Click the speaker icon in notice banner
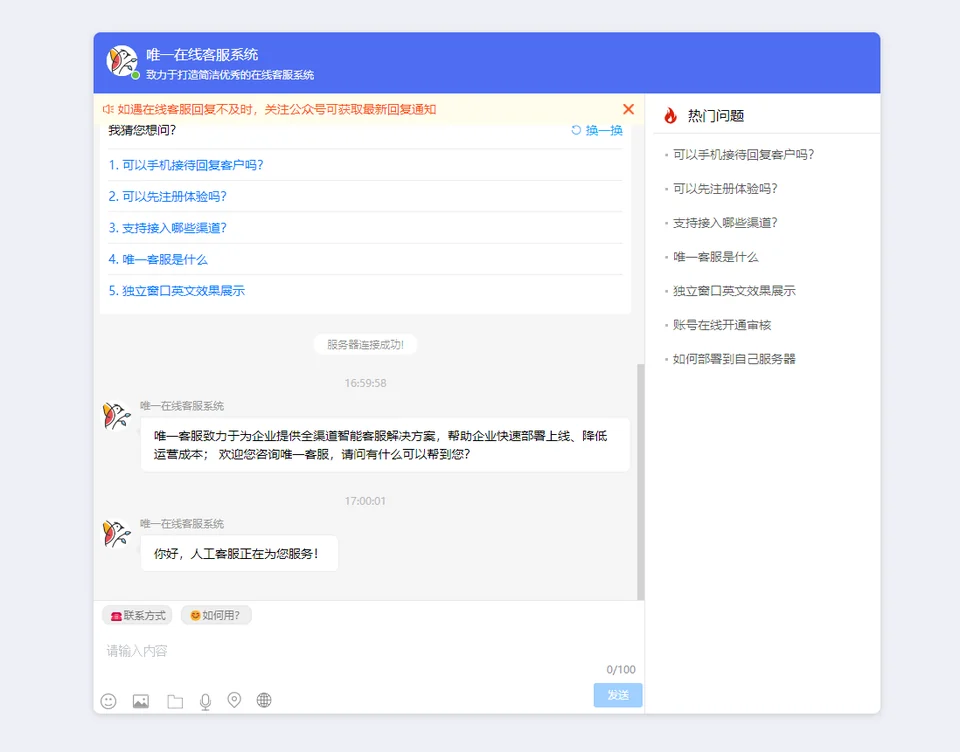 (x=108, y=109)
